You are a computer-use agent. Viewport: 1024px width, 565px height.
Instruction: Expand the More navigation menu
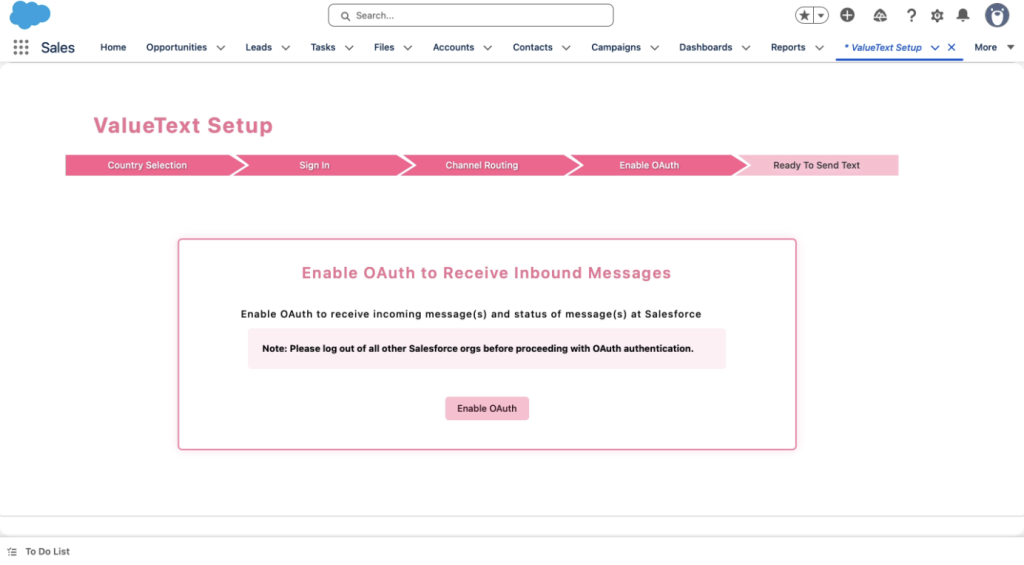tap(993, 47)
